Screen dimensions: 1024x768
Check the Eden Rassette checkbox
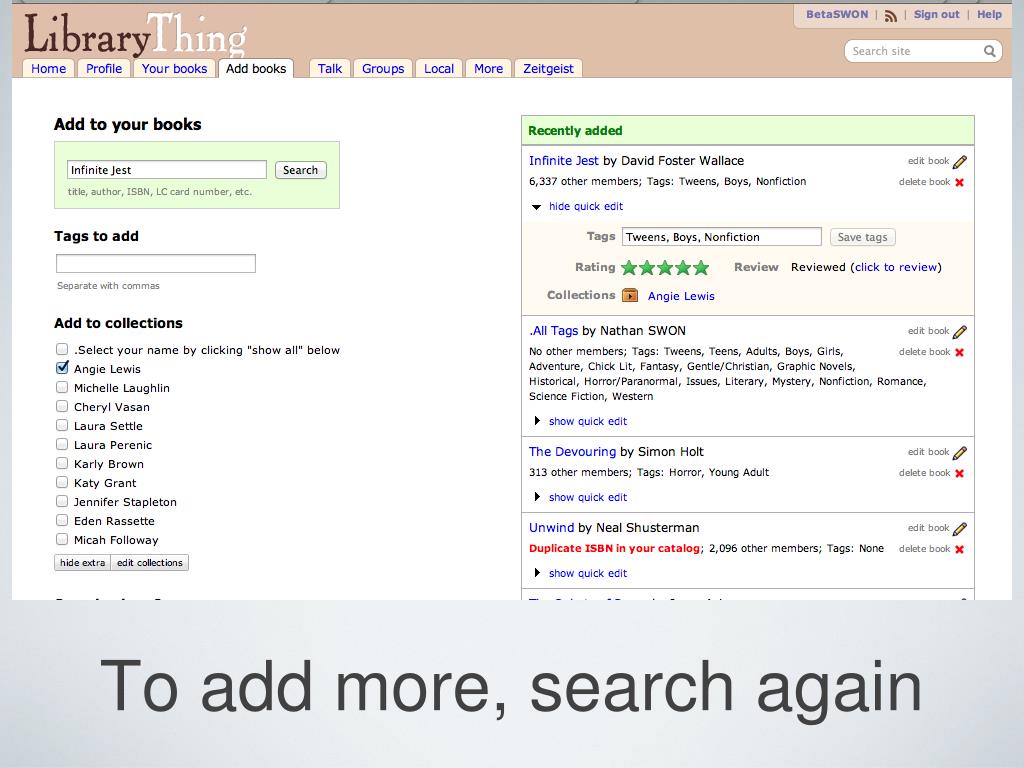pos(62,520)
